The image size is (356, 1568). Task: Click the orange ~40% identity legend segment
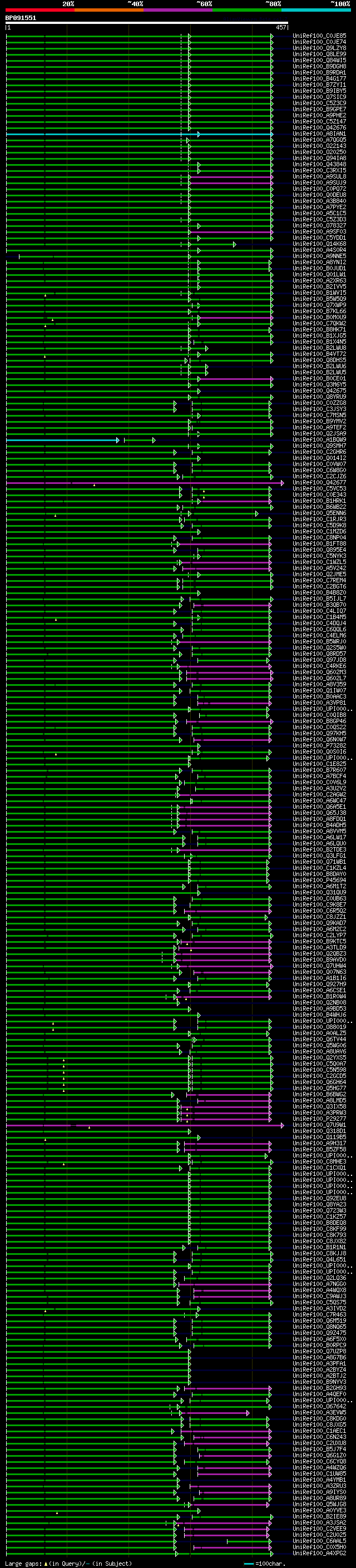pos(109,10)
